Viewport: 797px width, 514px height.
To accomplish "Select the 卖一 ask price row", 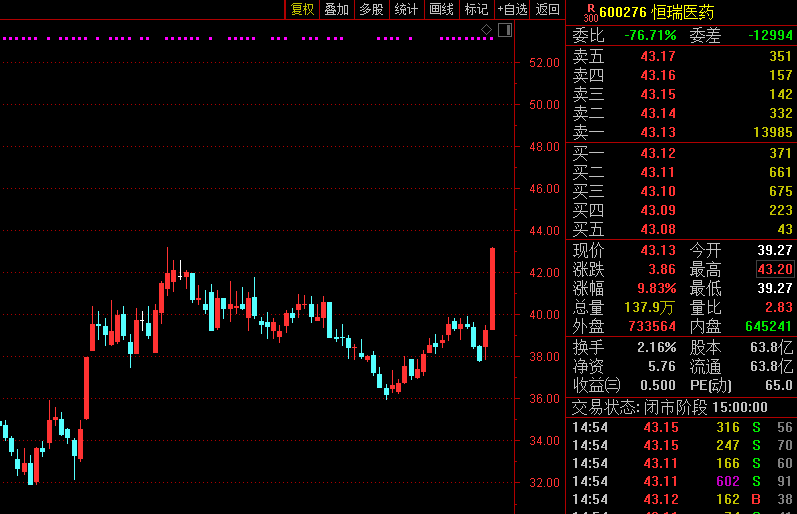I will pos(682,133).
